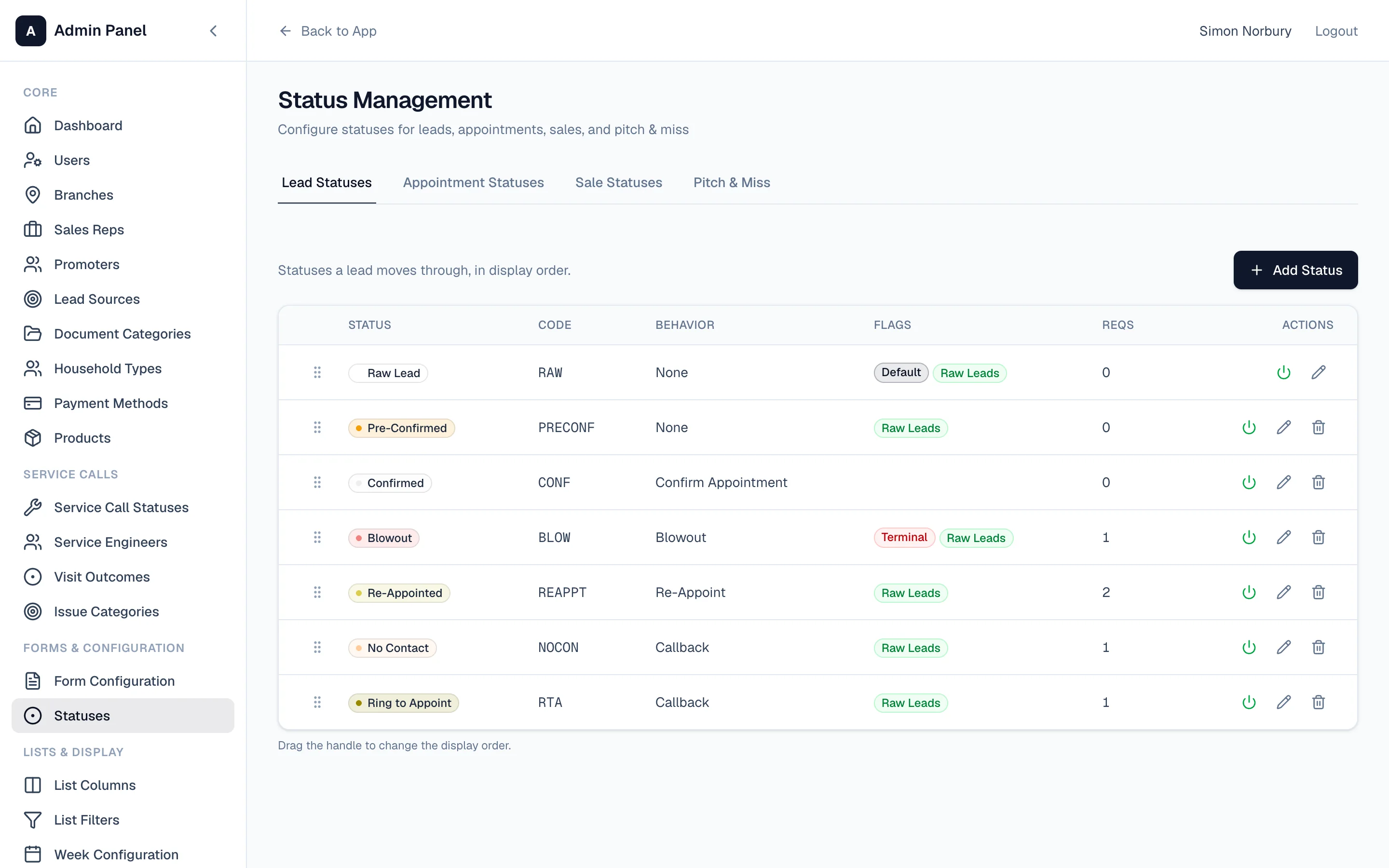Open Sales Reps sidebar entry
Screen dimensions: 1389x868
(x=123, y=230)
